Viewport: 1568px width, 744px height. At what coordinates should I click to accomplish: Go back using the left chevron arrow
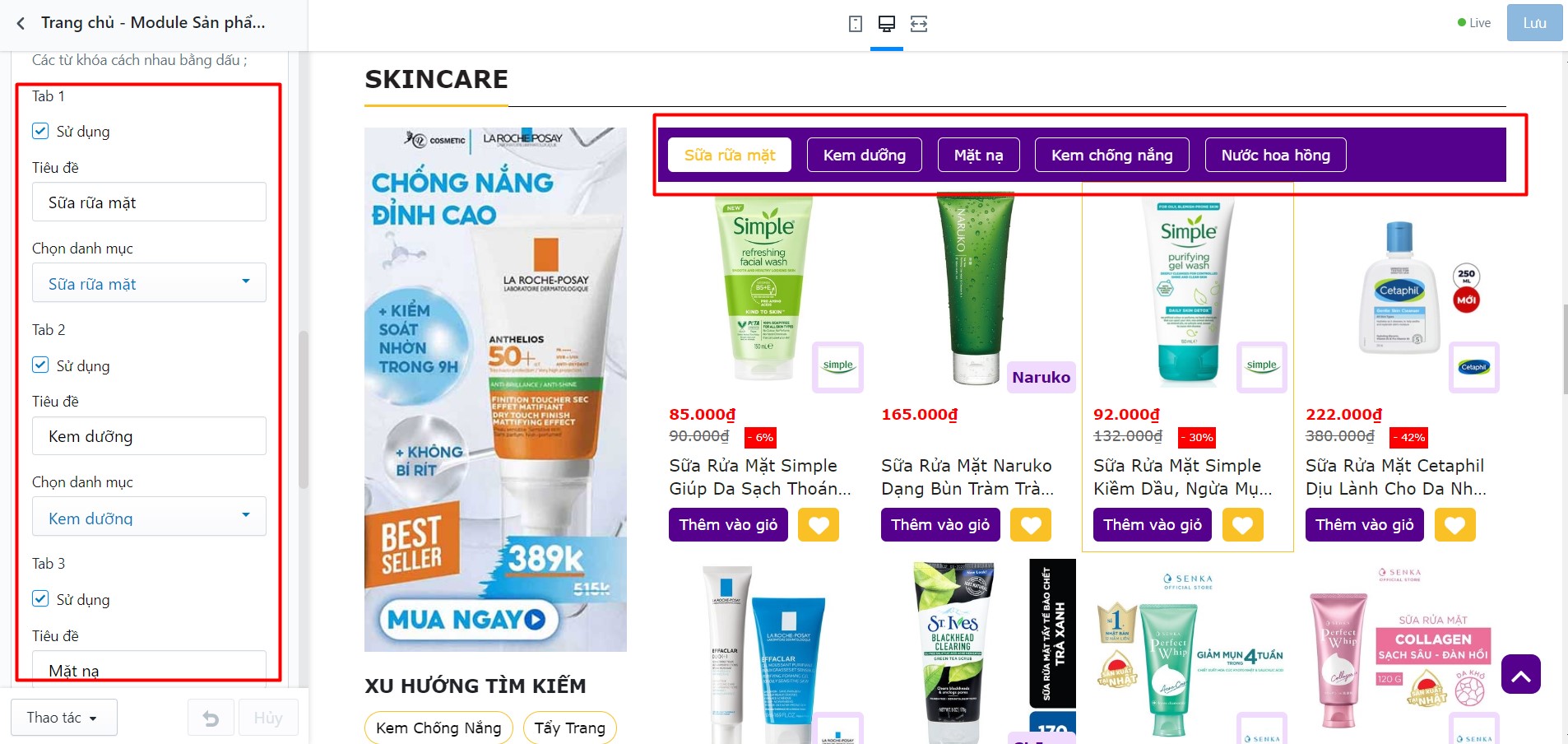[21, 23]
